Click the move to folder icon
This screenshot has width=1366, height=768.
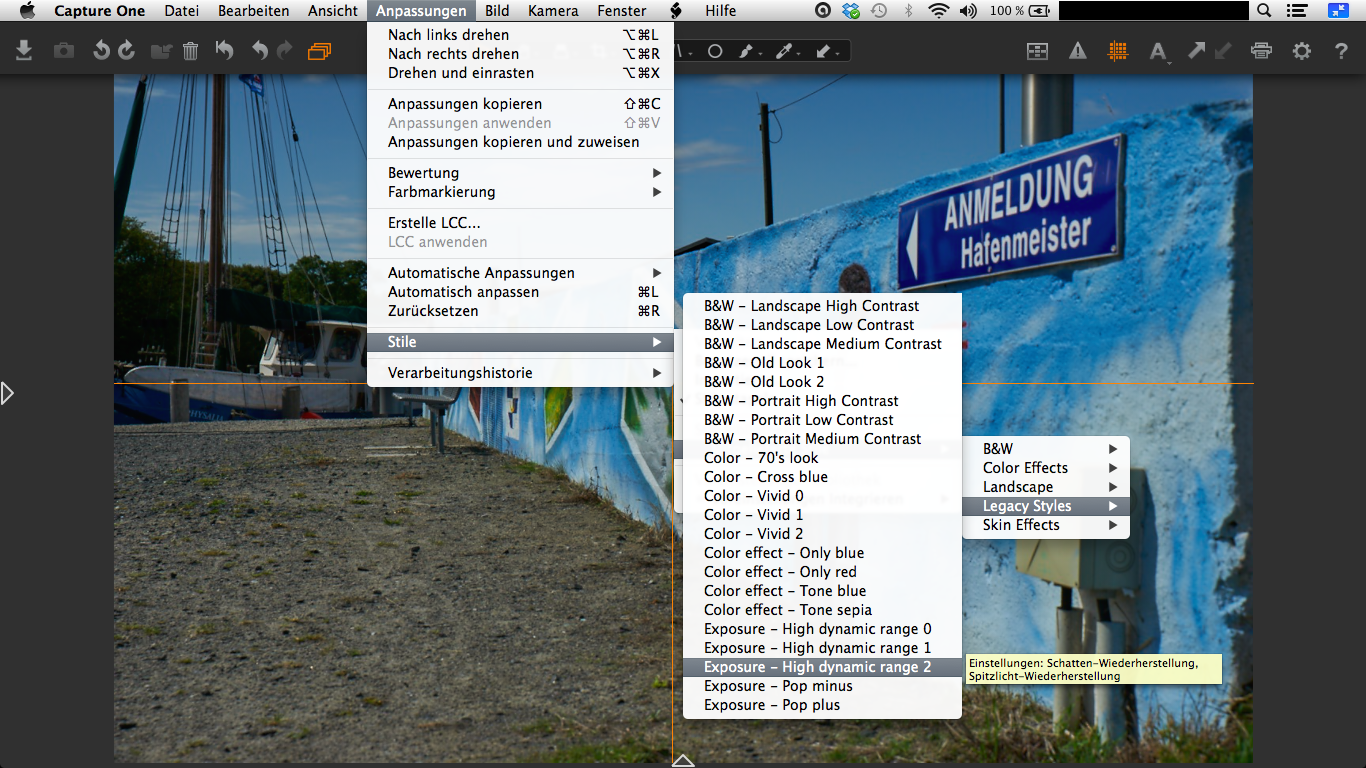point(161,51)
